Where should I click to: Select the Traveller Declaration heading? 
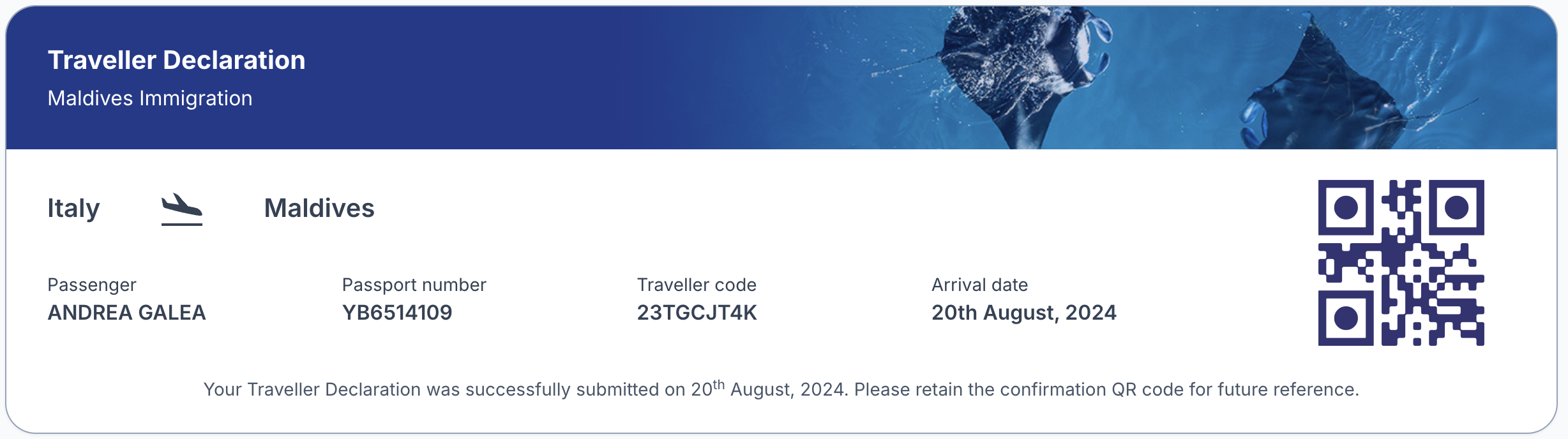pos(176,60)
